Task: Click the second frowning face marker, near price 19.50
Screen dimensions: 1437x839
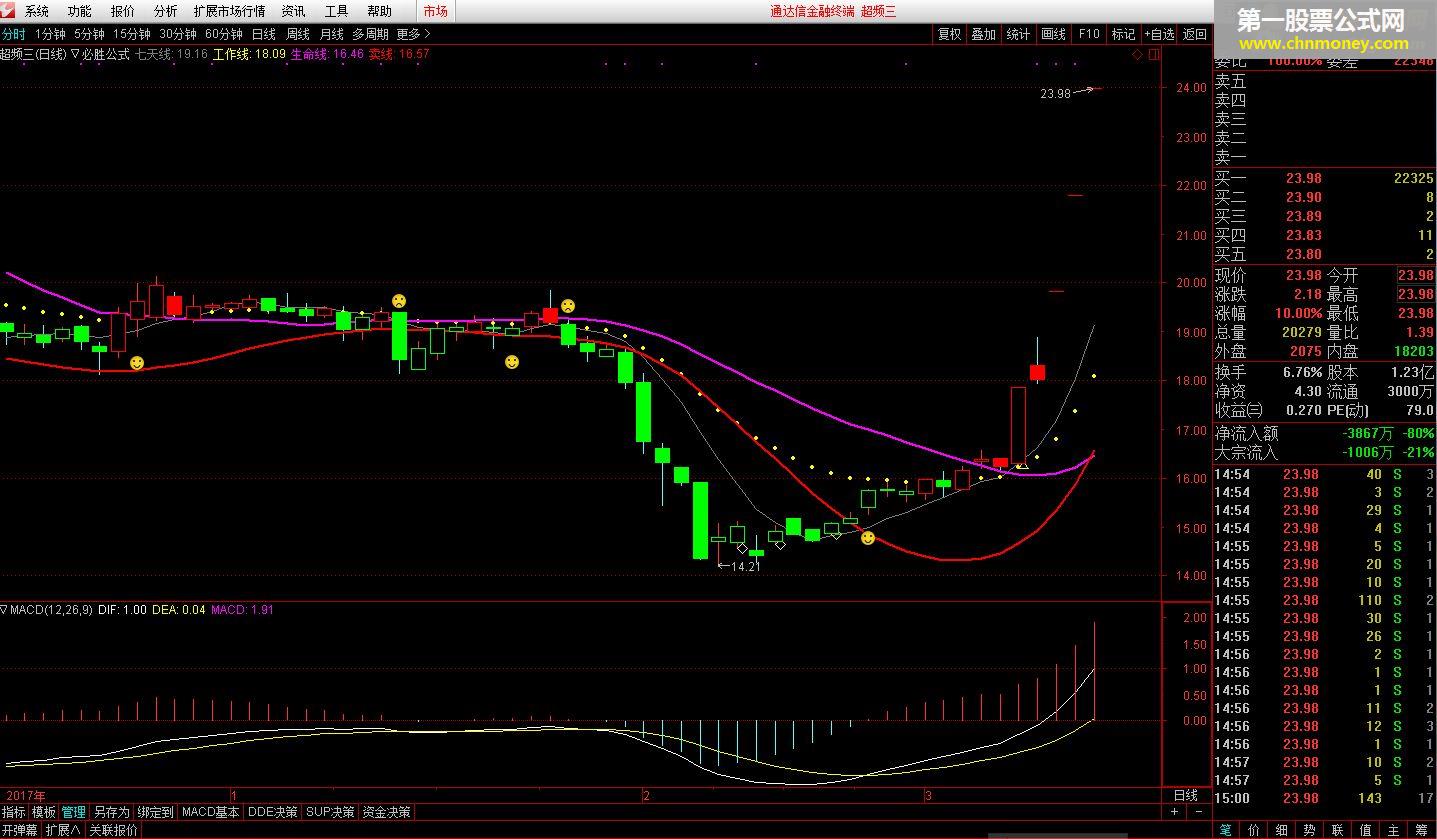Action: (568, 305)
